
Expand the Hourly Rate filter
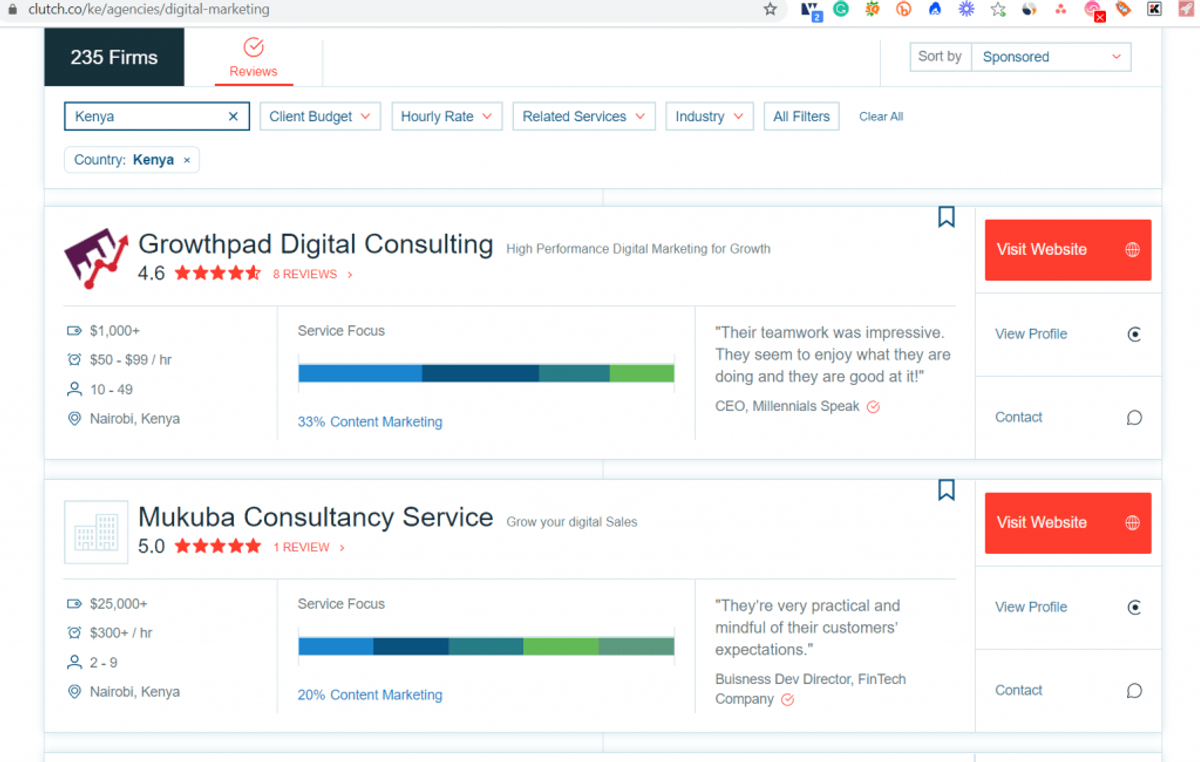(x=446, y=116)
